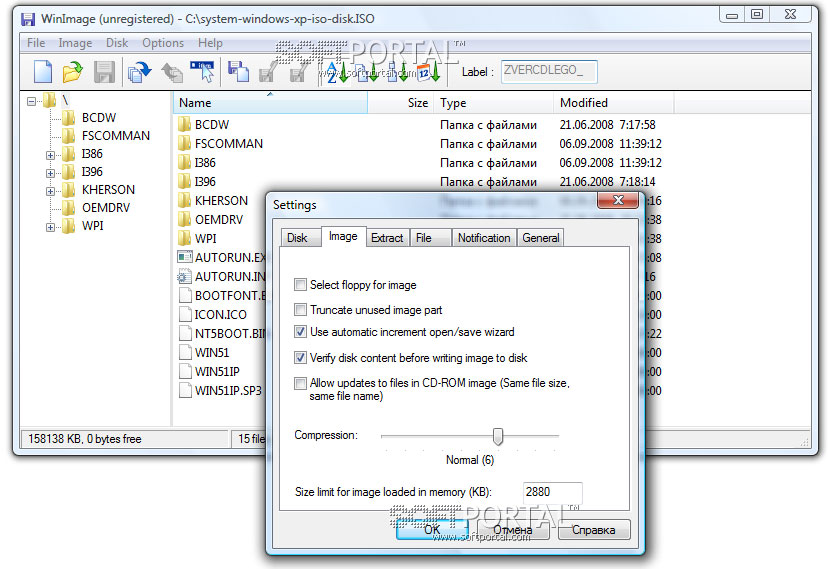828x569 pixels.
Task: Sort by the Name column header
Action: point(270,103)
